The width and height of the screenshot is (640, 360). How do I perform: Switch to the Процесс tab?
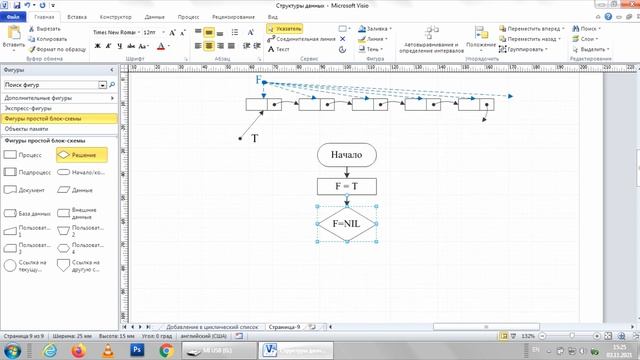click(188, 17)
